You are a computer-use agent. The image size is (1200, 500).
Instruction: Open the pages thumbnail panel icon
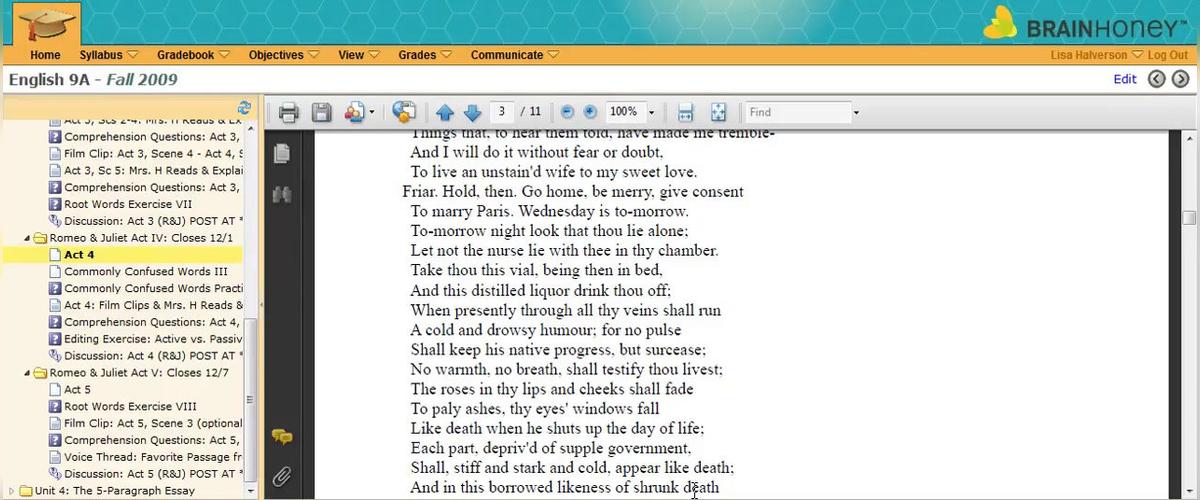point(282,153)
